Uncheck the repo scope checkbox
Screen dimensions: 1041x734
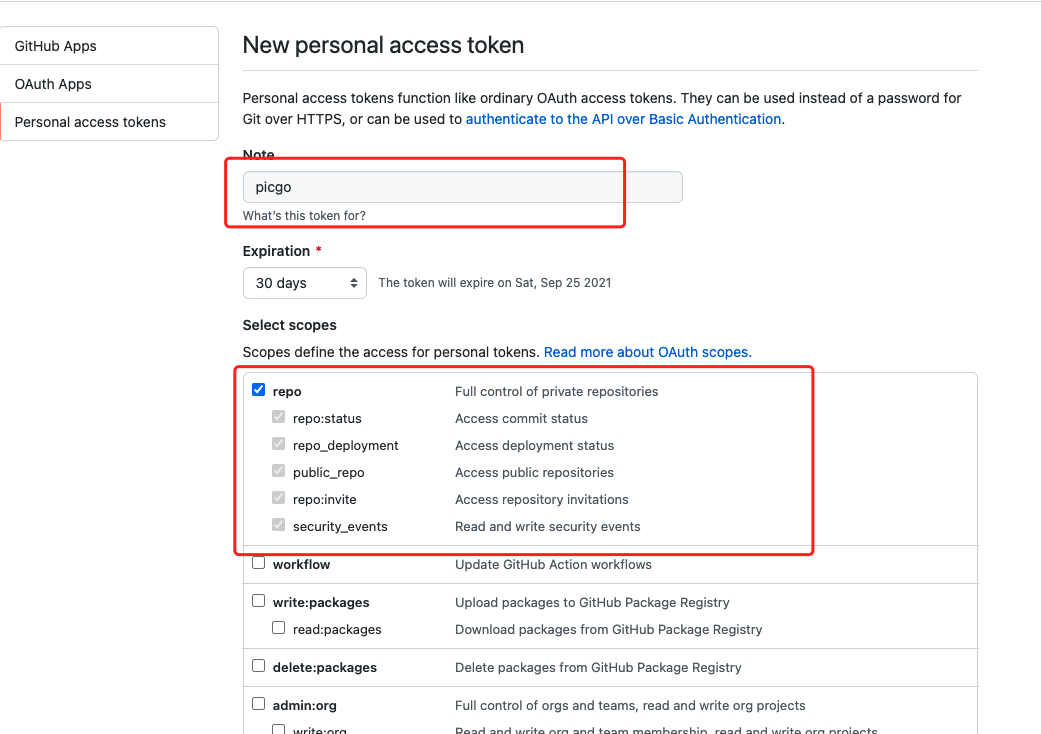[x=259, y=390]
